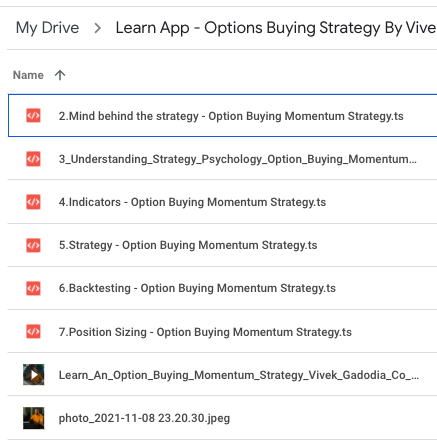437x441 pixels.
Task: Select 5.Strategy - Option Buying Momentum Strategy.ts
Action: pyautogui.click(x=188, y=245)
